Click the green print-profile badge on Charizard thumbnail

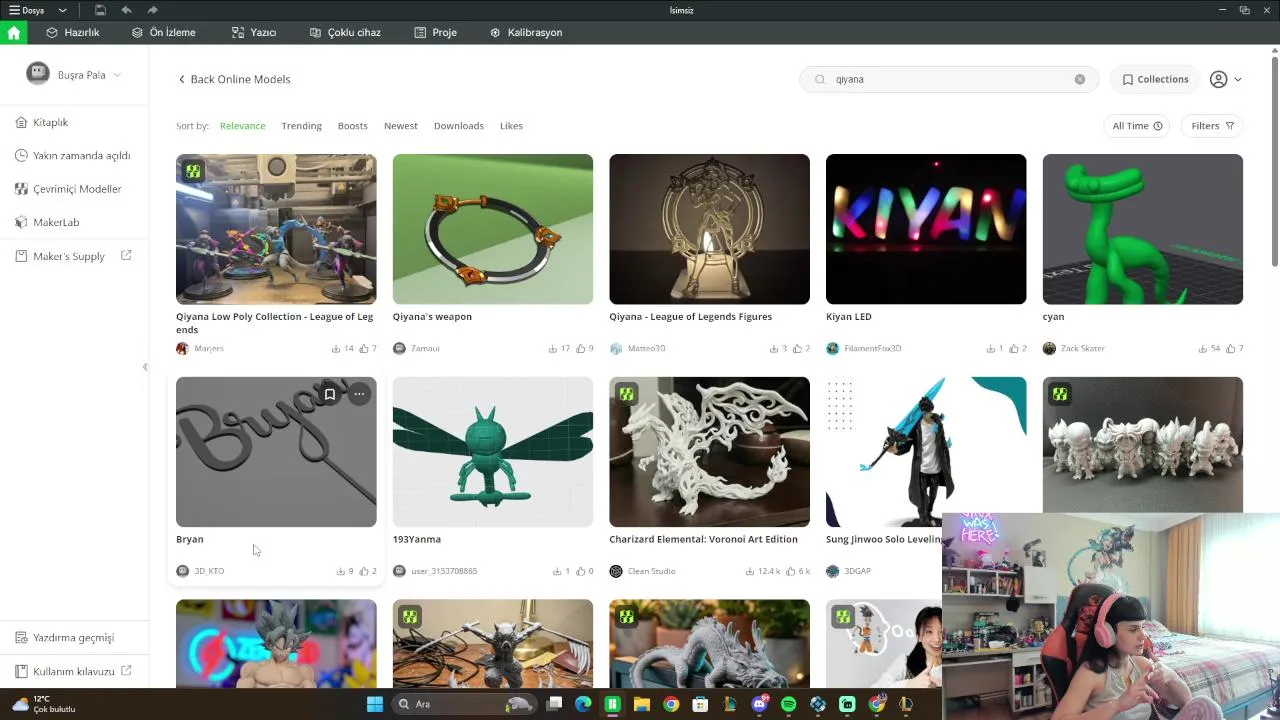pos(627,394)
